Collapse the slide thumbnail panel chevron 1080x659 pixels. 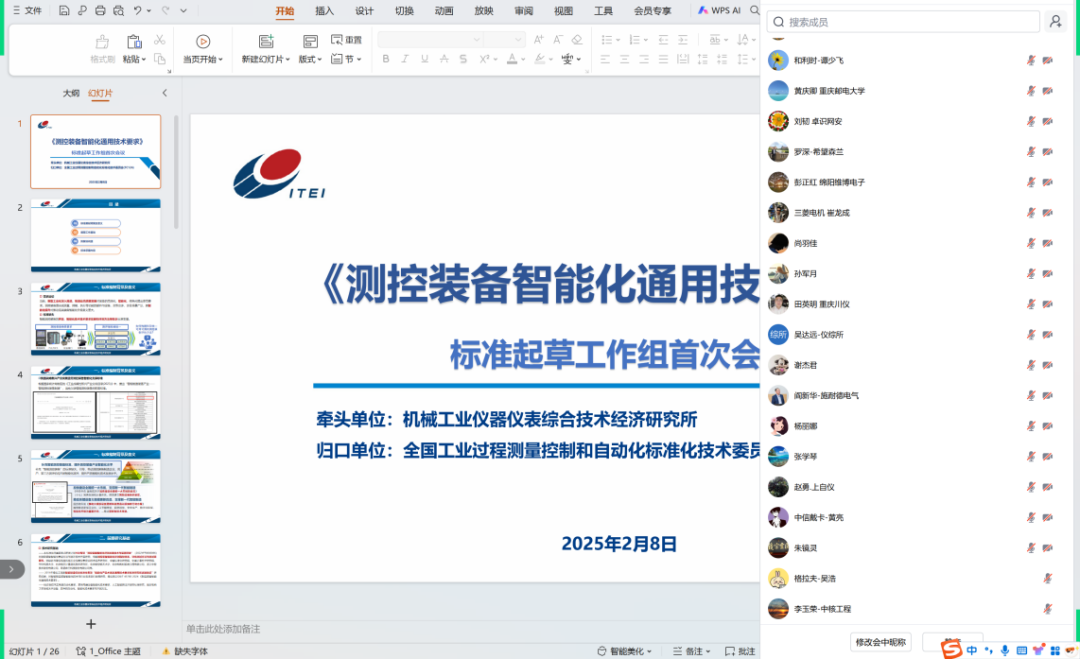tap(165, 93)
